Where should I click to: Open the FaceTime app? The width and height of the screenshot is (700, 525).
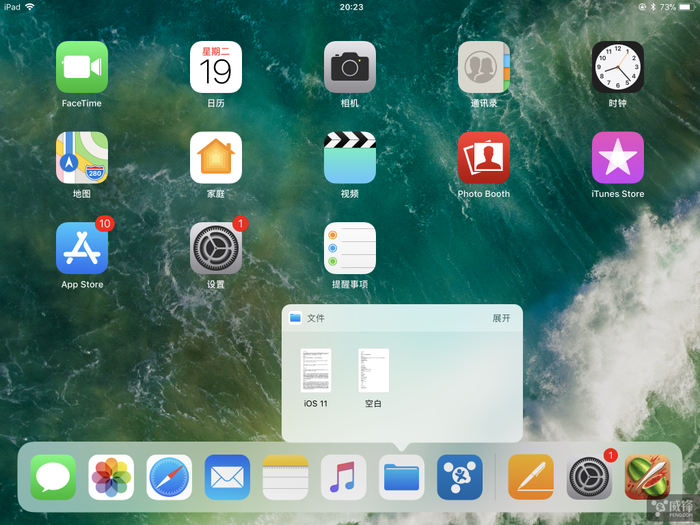coord(82,67)
